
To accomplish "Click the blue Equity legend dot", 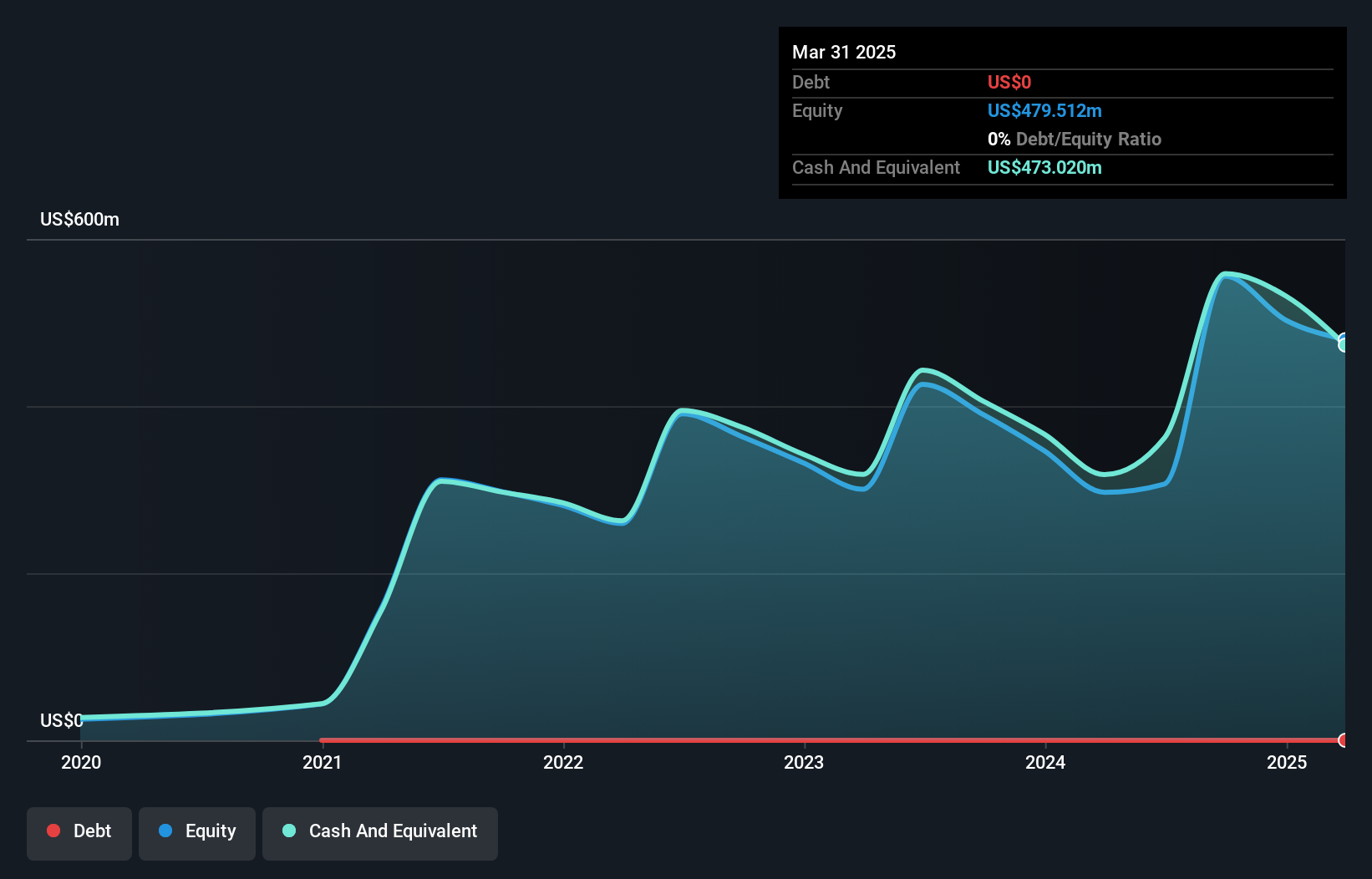I will click(x=165, y=831).
